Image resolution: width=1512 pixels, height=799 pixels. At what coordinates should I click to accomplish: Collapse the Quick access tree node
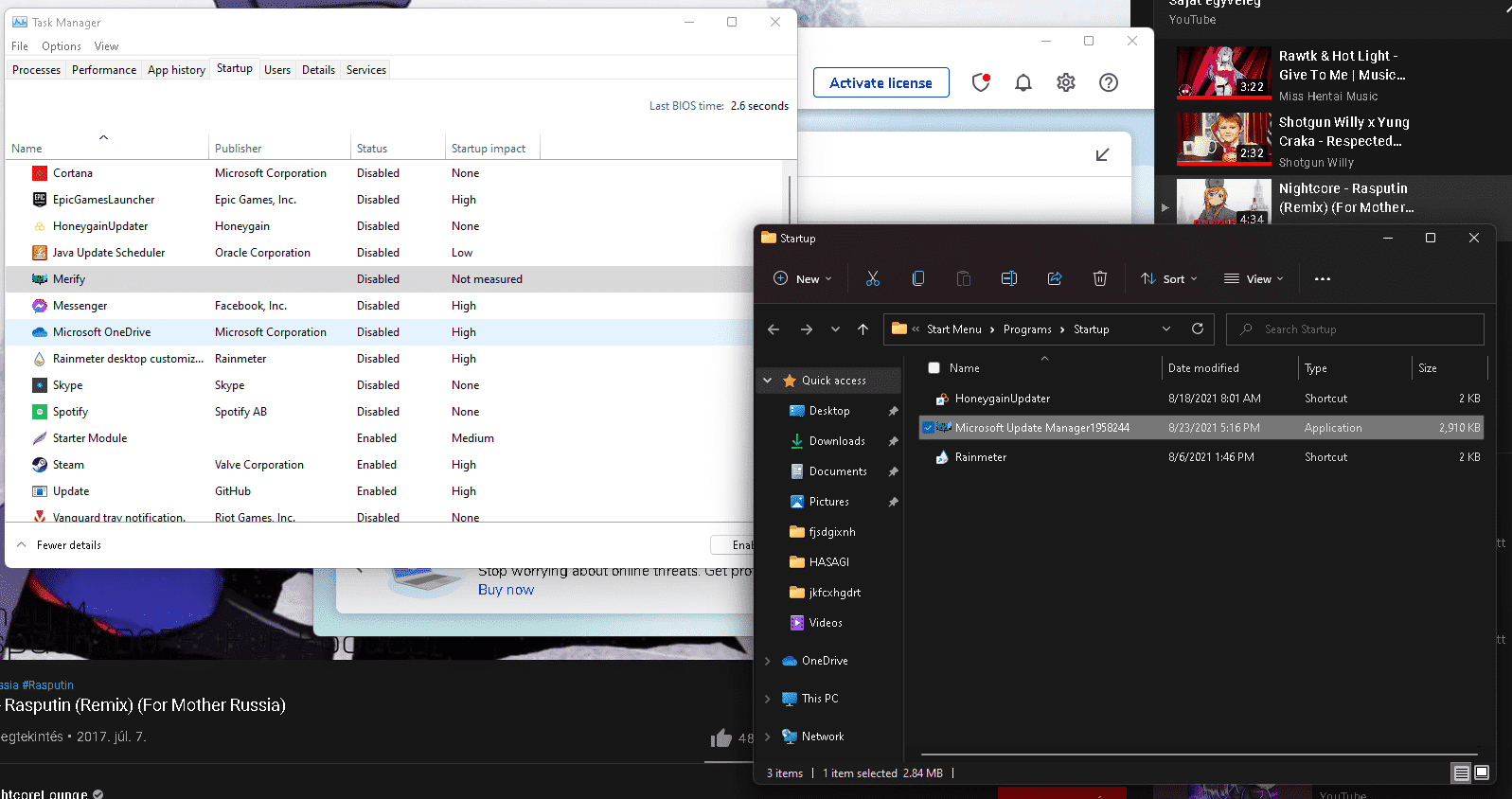click(x=768, y=381)
